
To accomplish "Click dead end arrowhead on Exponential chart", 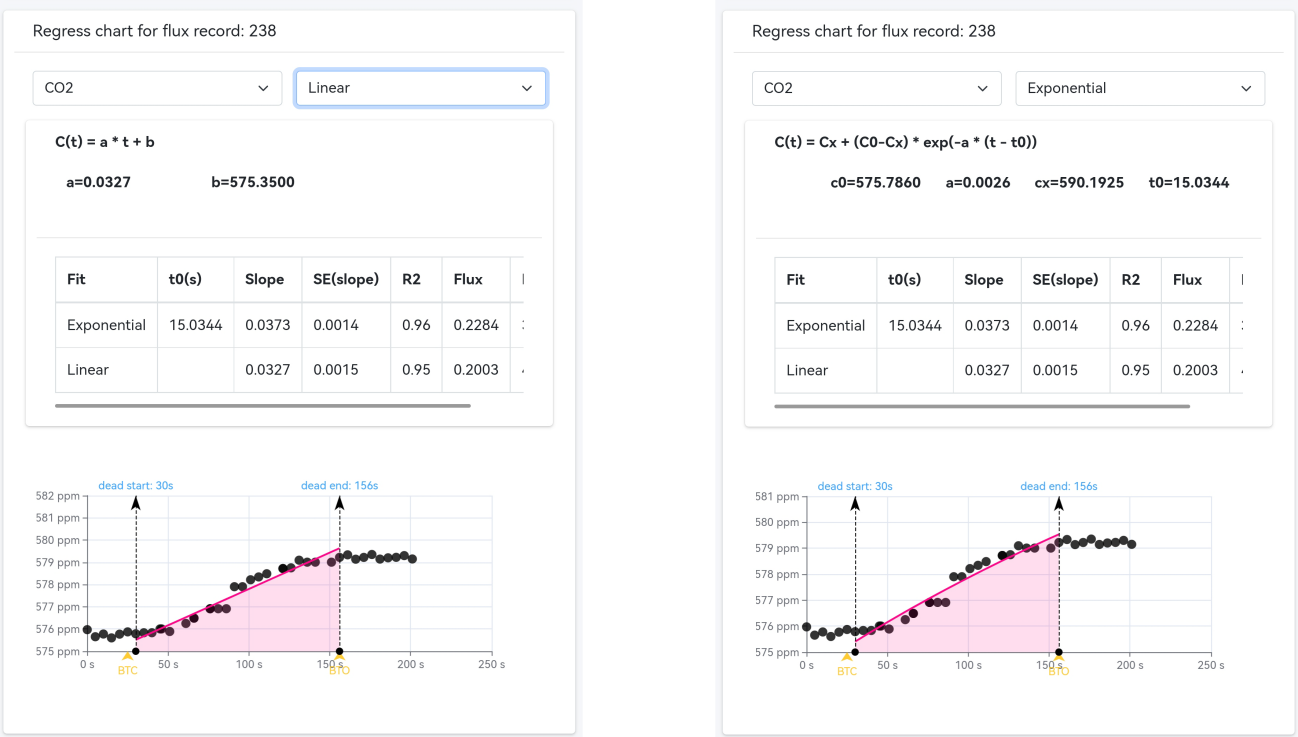I will point(1059,503).
